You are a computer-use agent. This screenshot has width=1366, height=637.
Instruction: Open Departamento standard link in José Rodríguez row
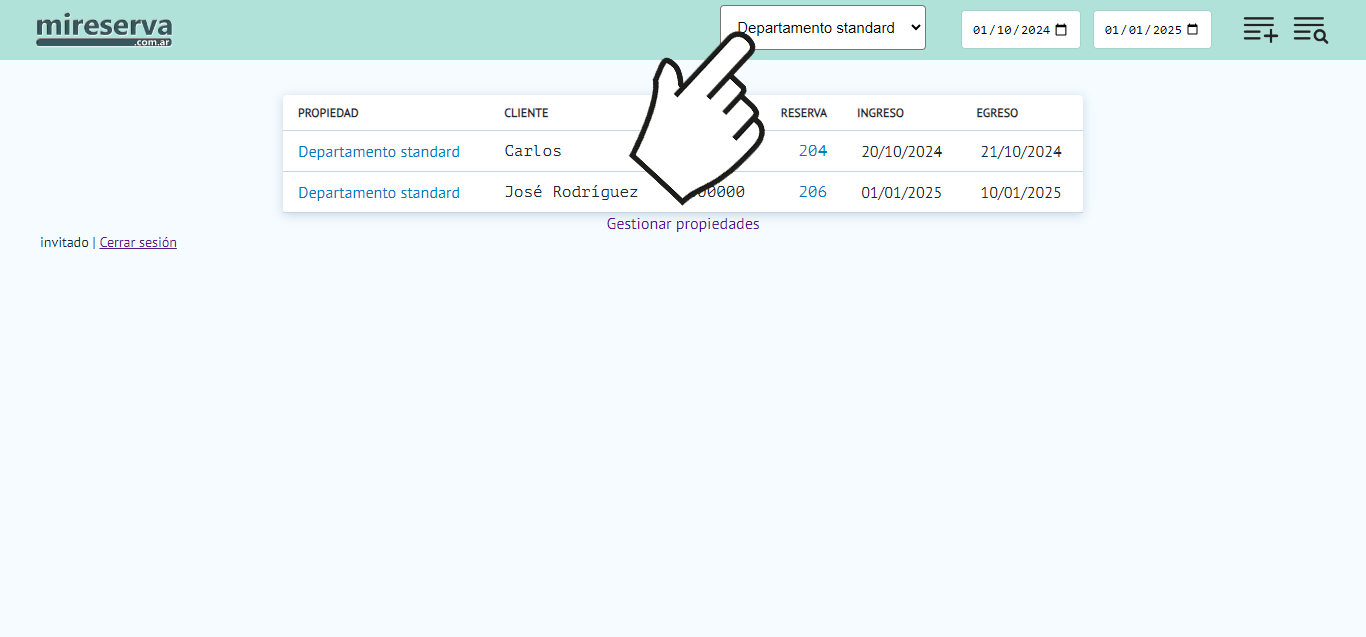pos(379,193)
